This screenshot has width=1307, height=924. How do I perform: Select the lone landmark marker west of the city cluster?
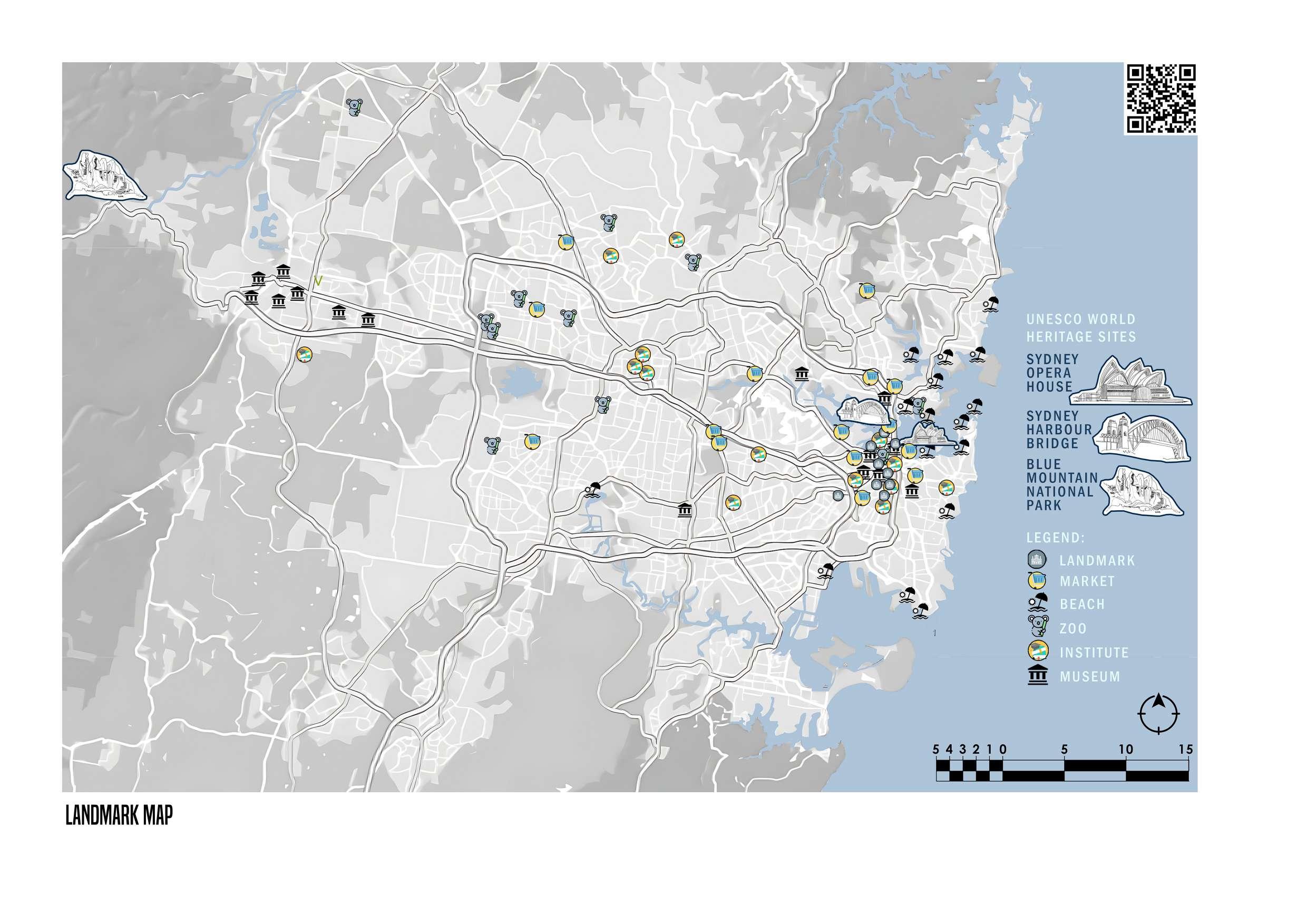[x=837, y=495]
